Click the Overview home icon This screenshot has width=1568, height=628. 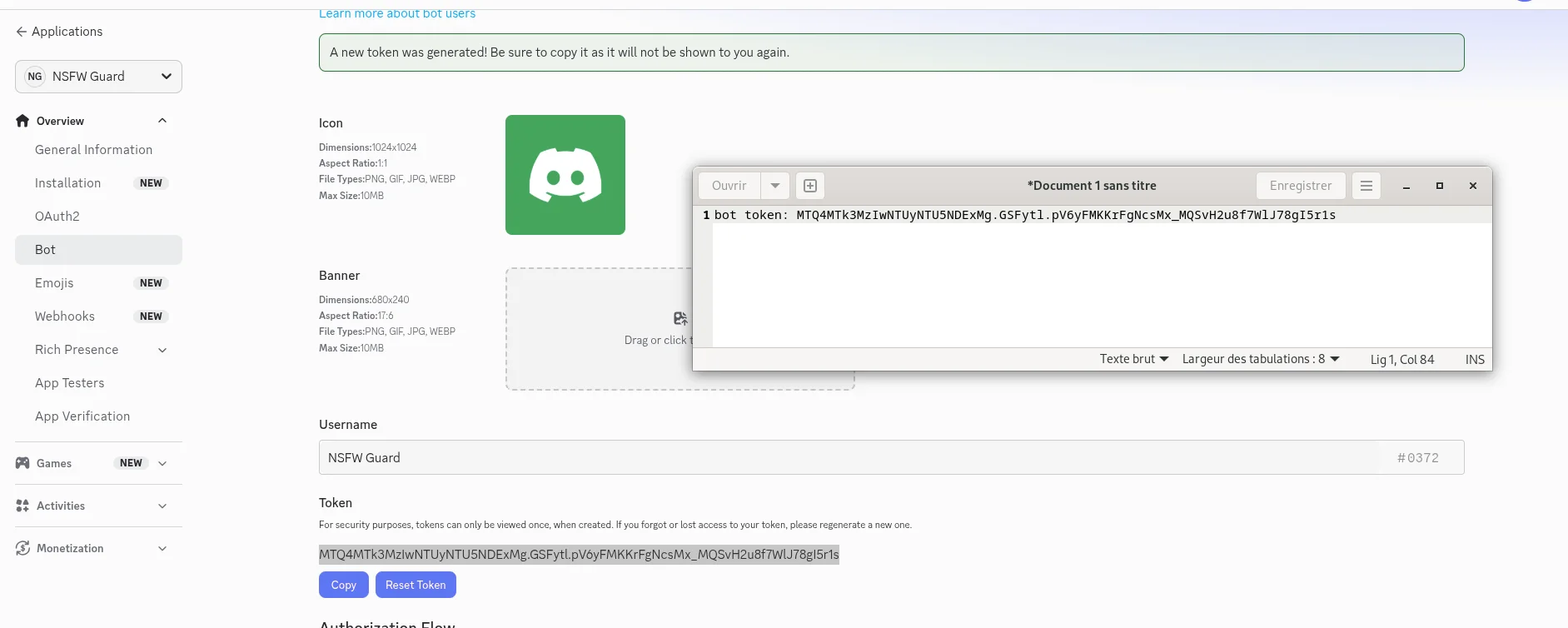[22, 121]
